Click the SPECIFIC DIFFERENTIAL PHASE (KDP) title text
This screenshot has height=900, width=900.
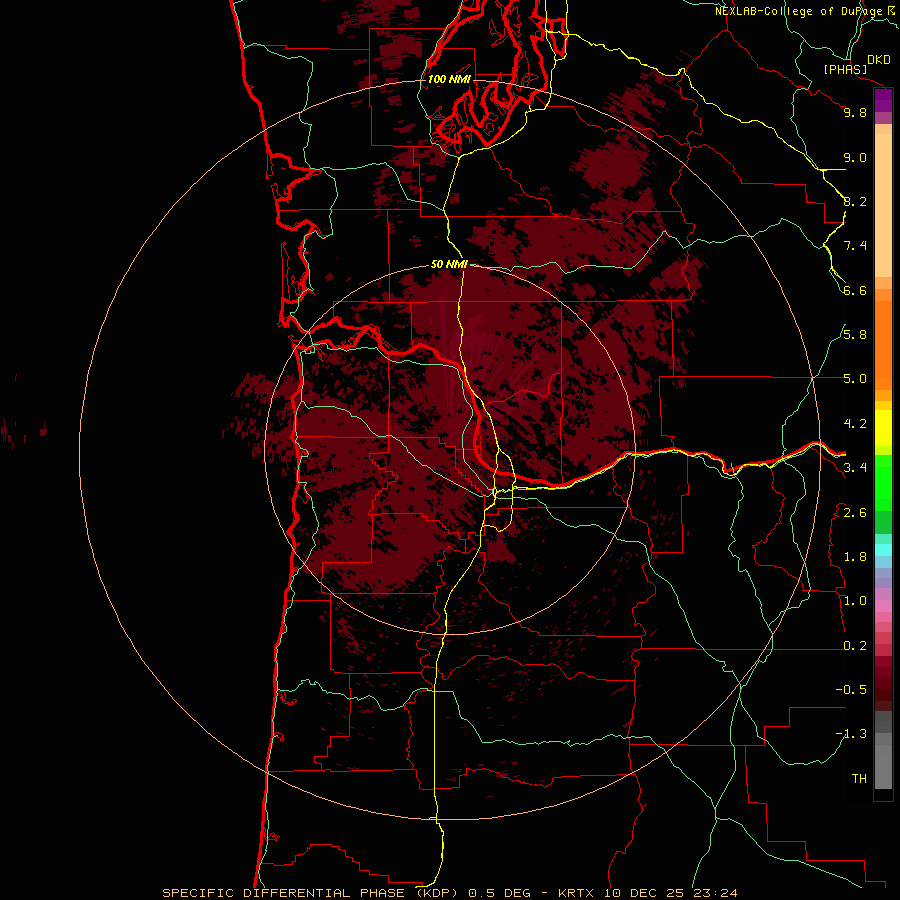pos(312,893)
